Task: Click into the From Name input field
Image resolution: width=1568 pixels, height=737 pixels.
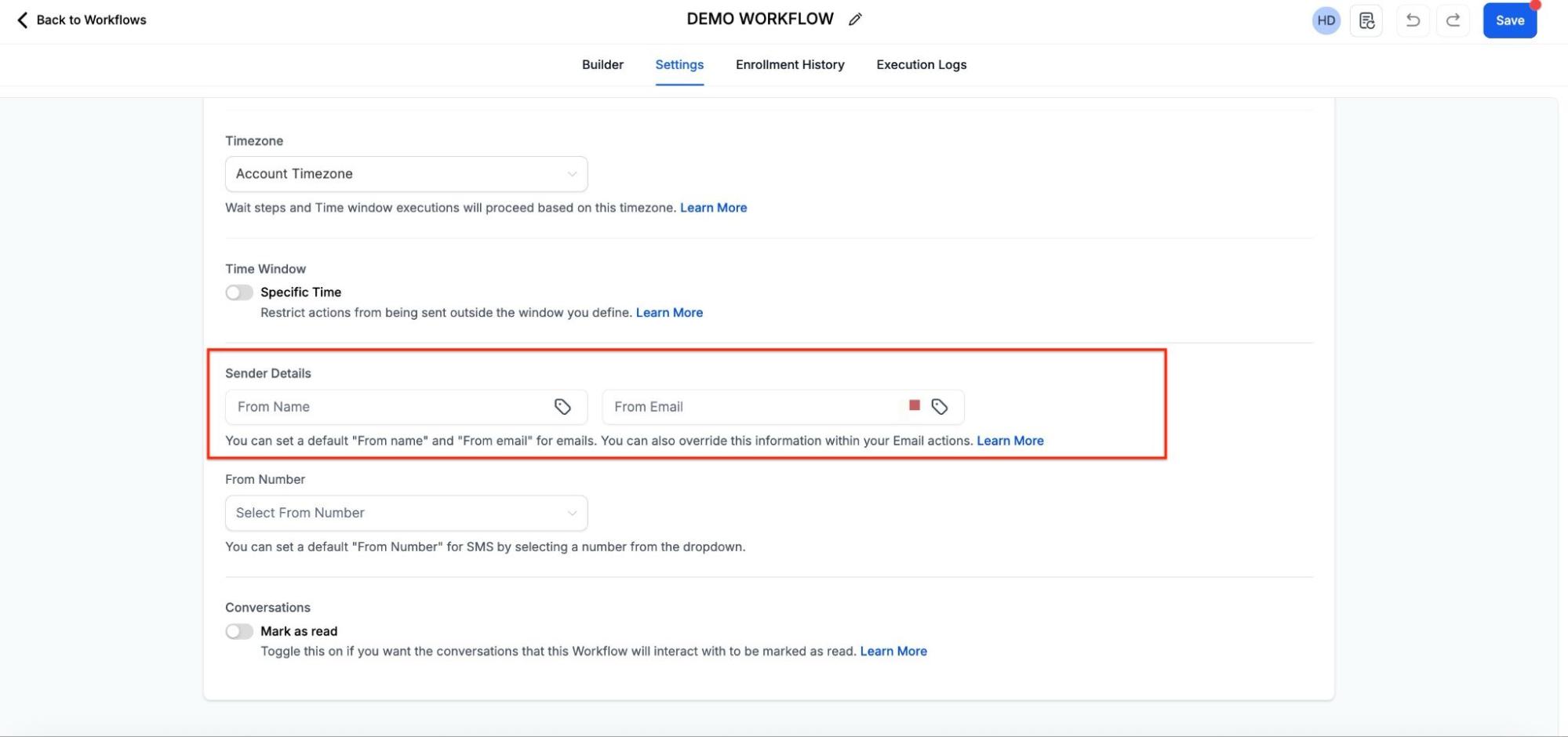Action: (x=388, y=407)
